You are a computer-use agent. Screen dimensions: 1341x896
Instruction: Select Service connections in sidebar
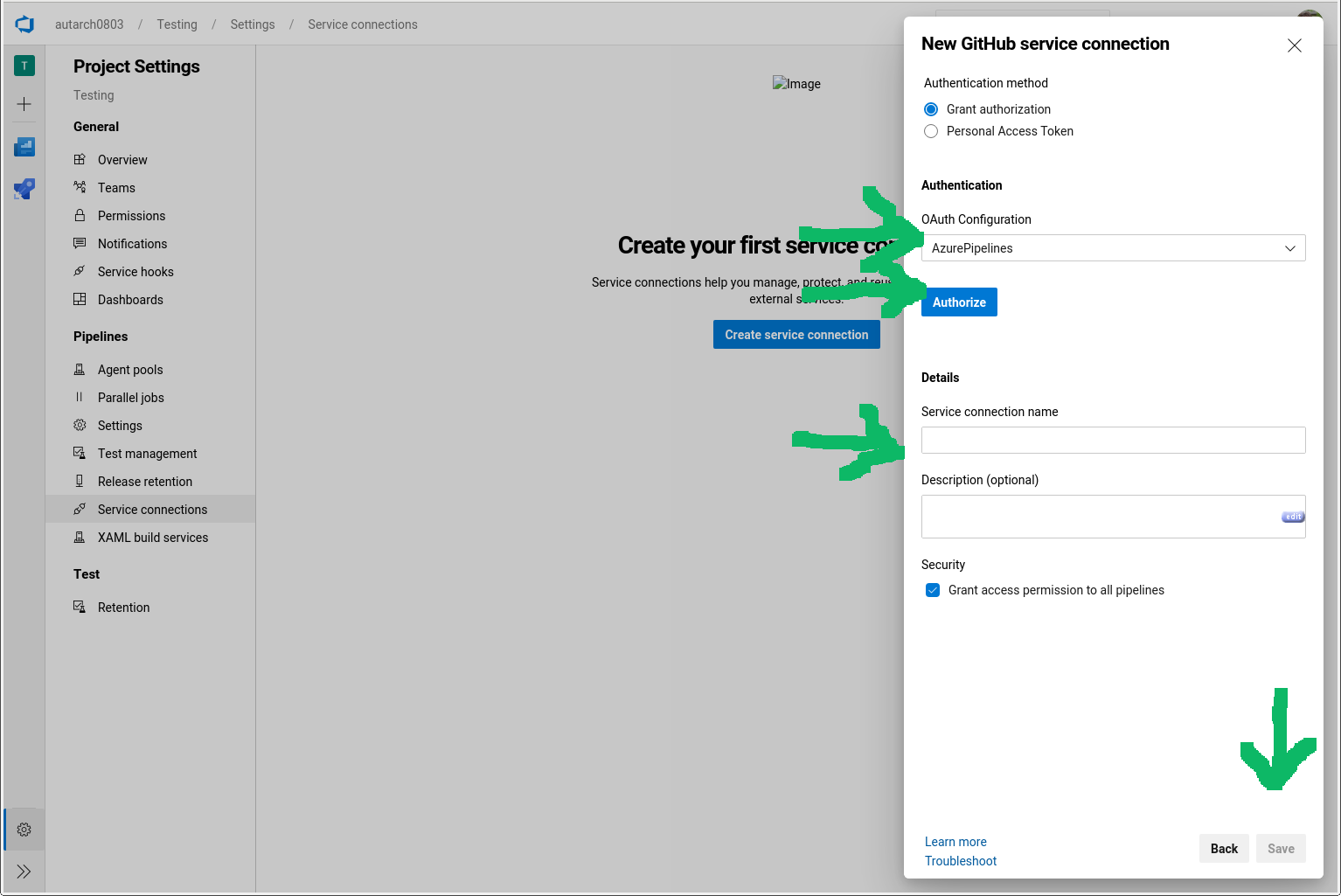click(x=150, y=510)
